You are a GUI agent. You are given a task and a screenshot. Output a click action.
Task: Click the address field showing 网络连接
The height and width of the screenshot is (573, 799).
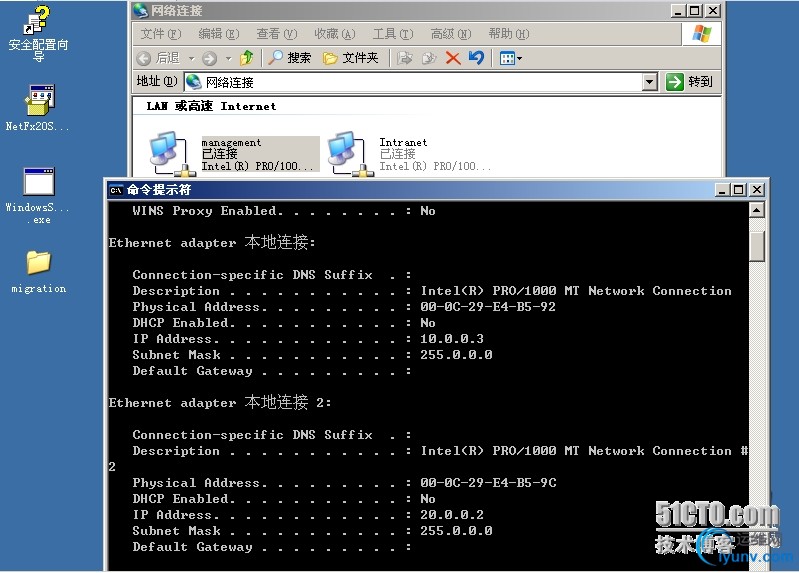coord(420,82)
